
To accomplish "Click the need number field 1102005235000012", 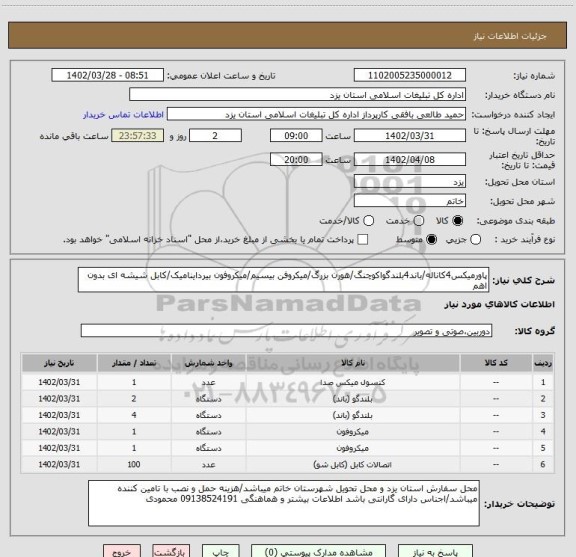I will [x=410, y=75].
